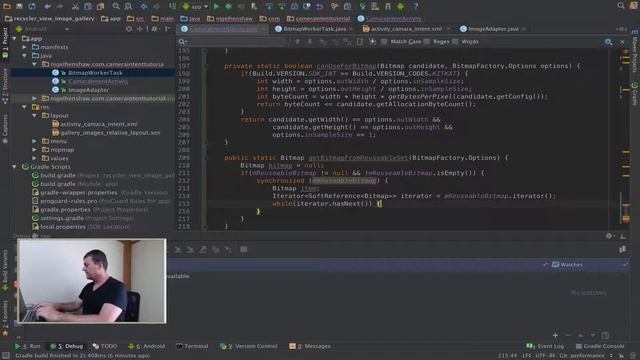Click the Make Project icon
This screenshot has width=640, height=360.
[173, 6]
